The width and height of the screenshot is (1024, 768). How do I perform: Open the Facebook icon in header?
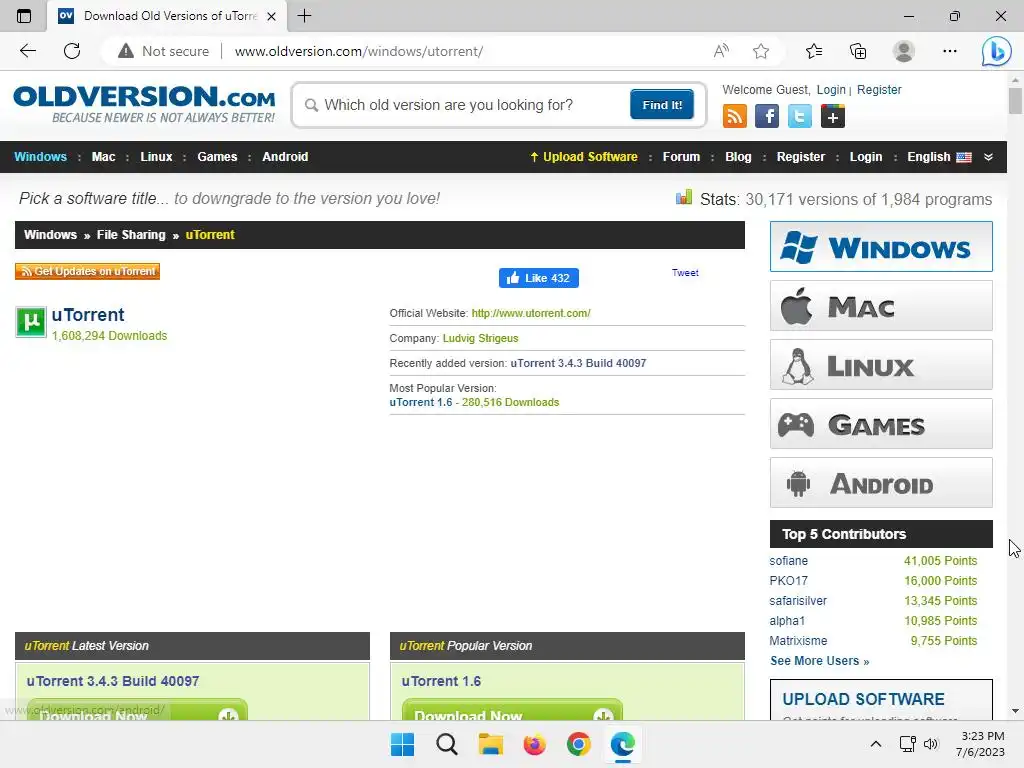pos(767,116)
